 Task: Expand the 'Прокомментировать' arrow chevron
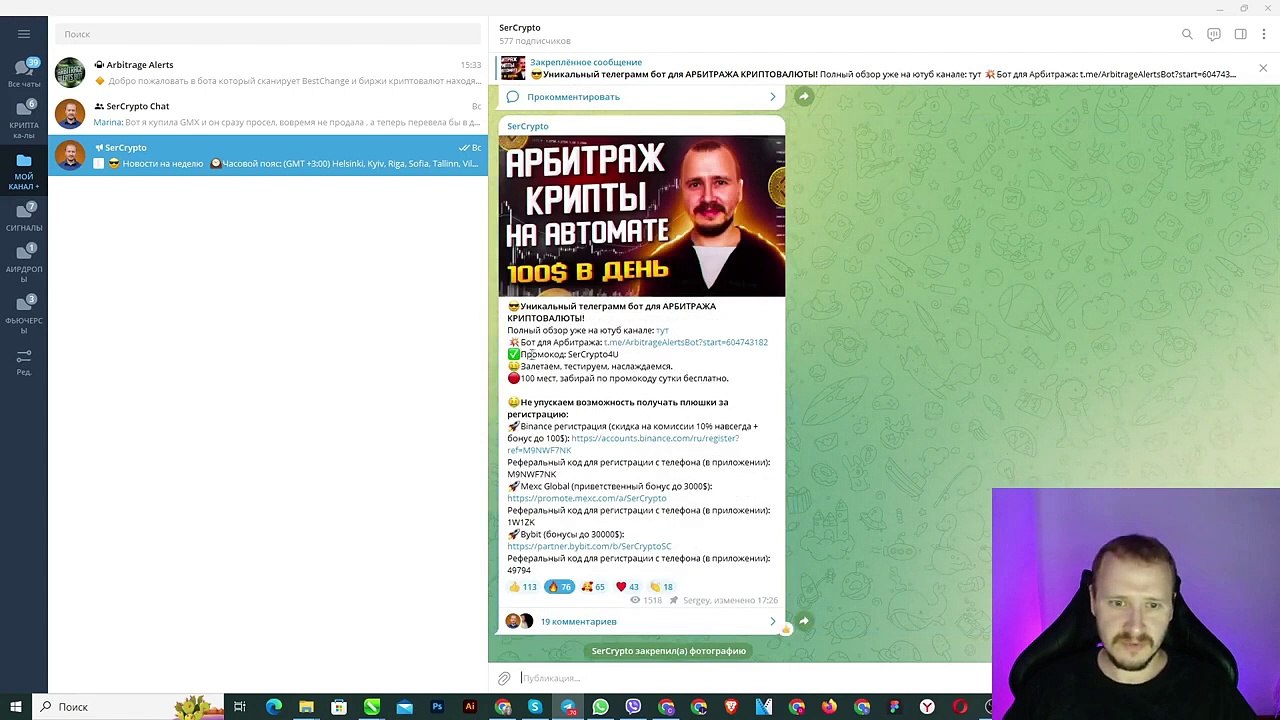(772, 97)
